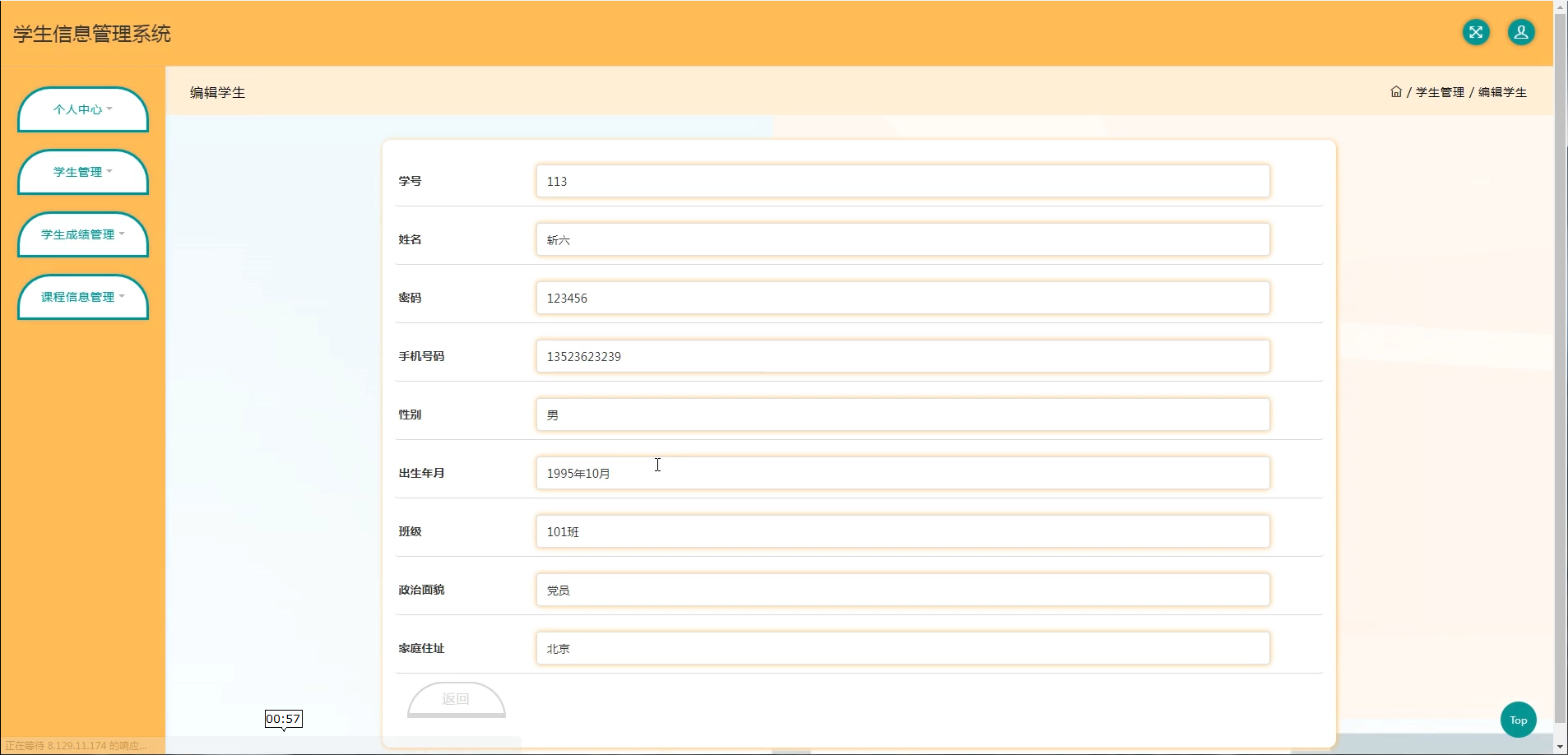The height and width of the screenshot is (755, 1568).
Task: Click the Top back-to-top button
Action: click(x=1519, y=720)
